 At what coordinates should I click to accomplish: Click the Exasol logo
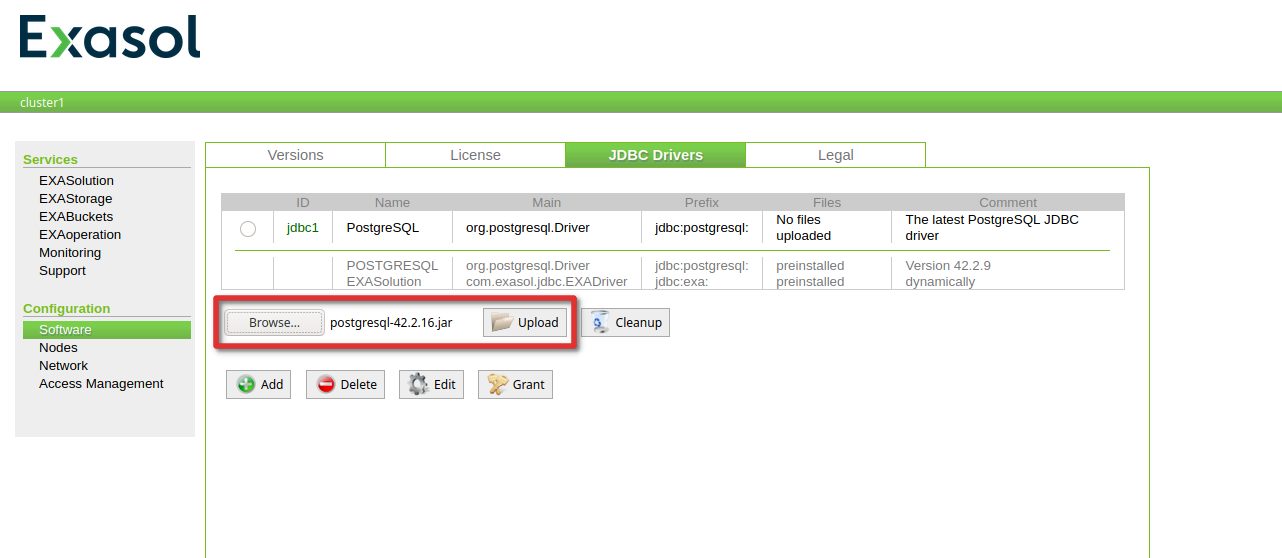pos(110,38)
